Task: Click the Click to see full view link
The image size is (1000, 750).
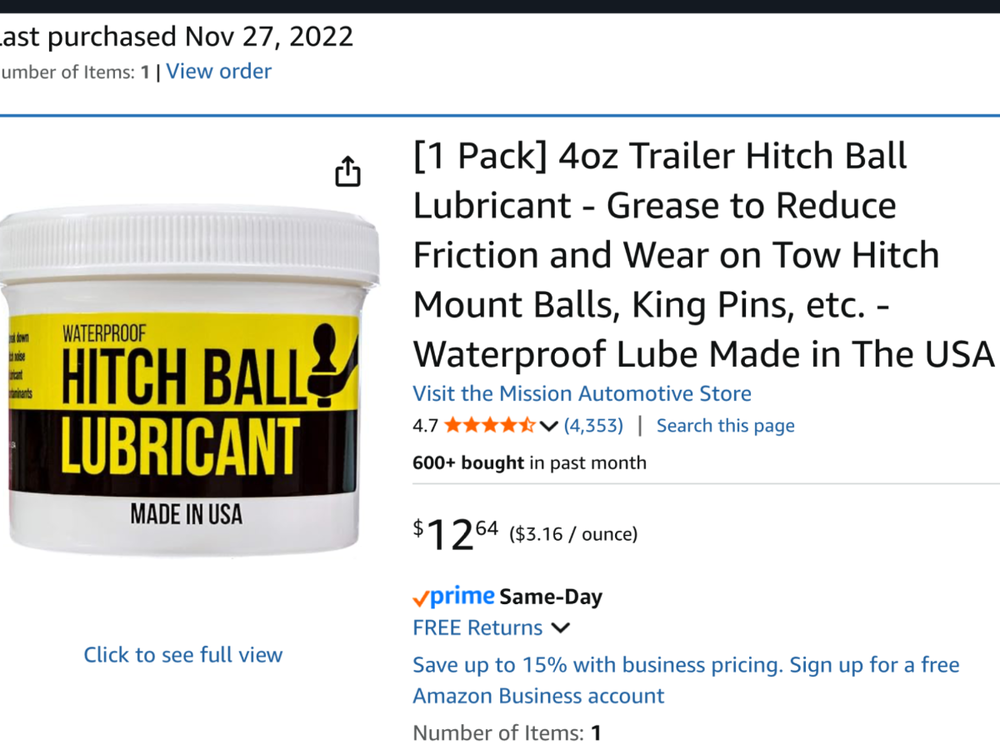Action: tap(183, 655)
